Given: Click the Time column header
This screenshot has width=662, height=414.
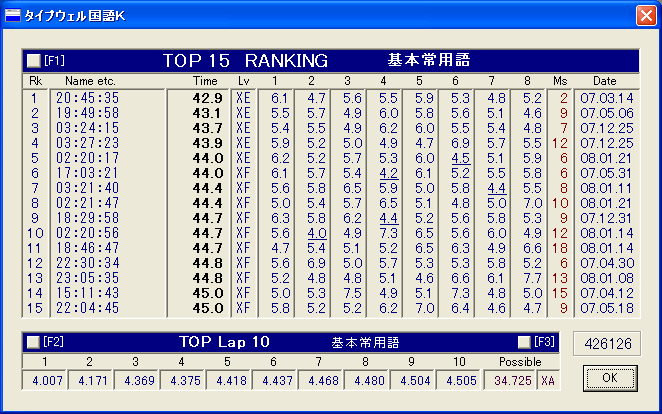Looking at the screenshot, I should (x=205, y=81).
